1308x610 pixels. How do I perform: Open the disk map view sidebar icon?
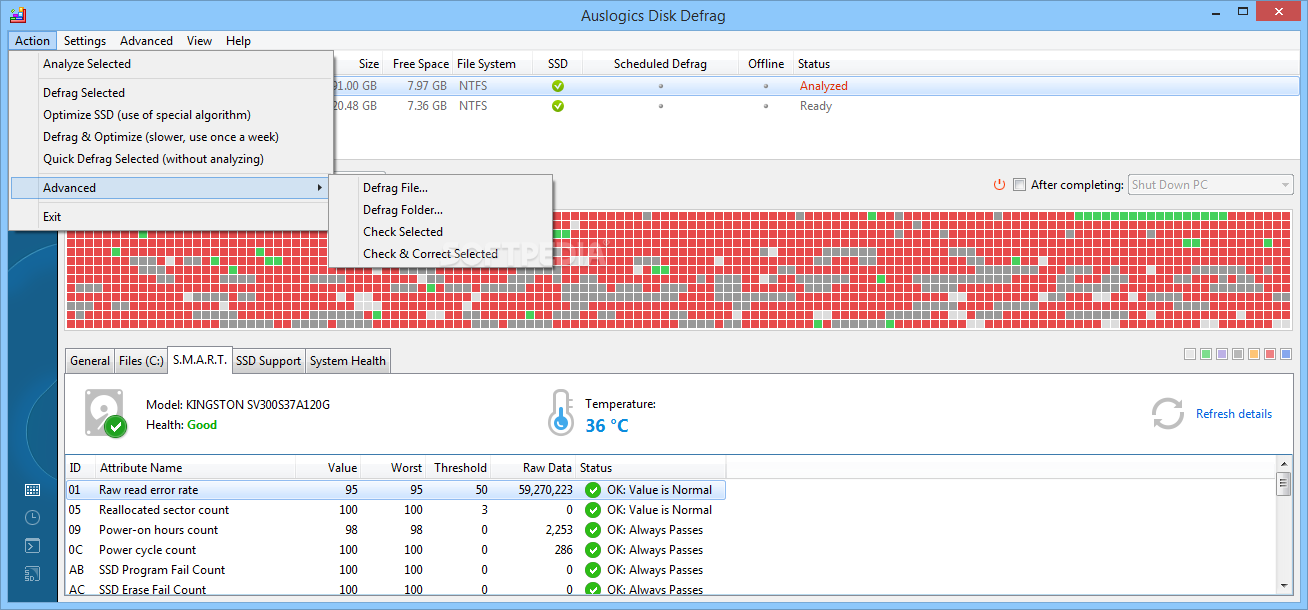point(33,490)
